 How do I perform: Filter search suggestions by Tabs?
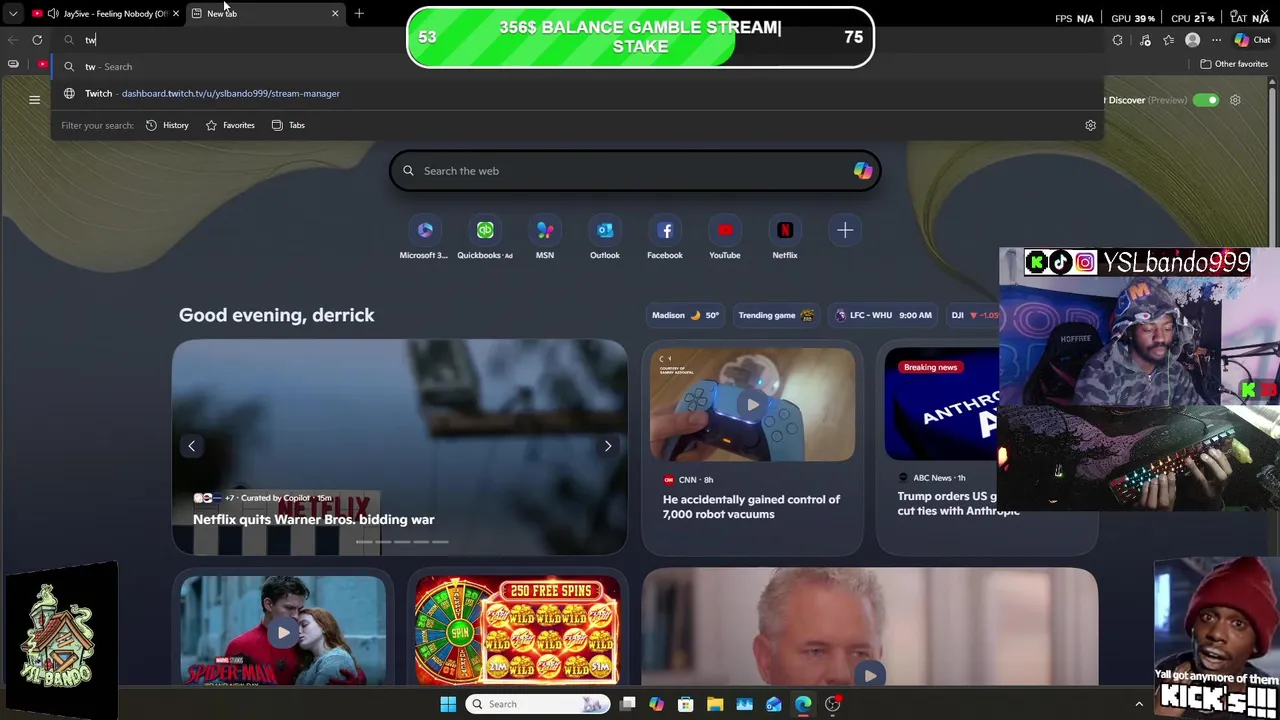288,125
